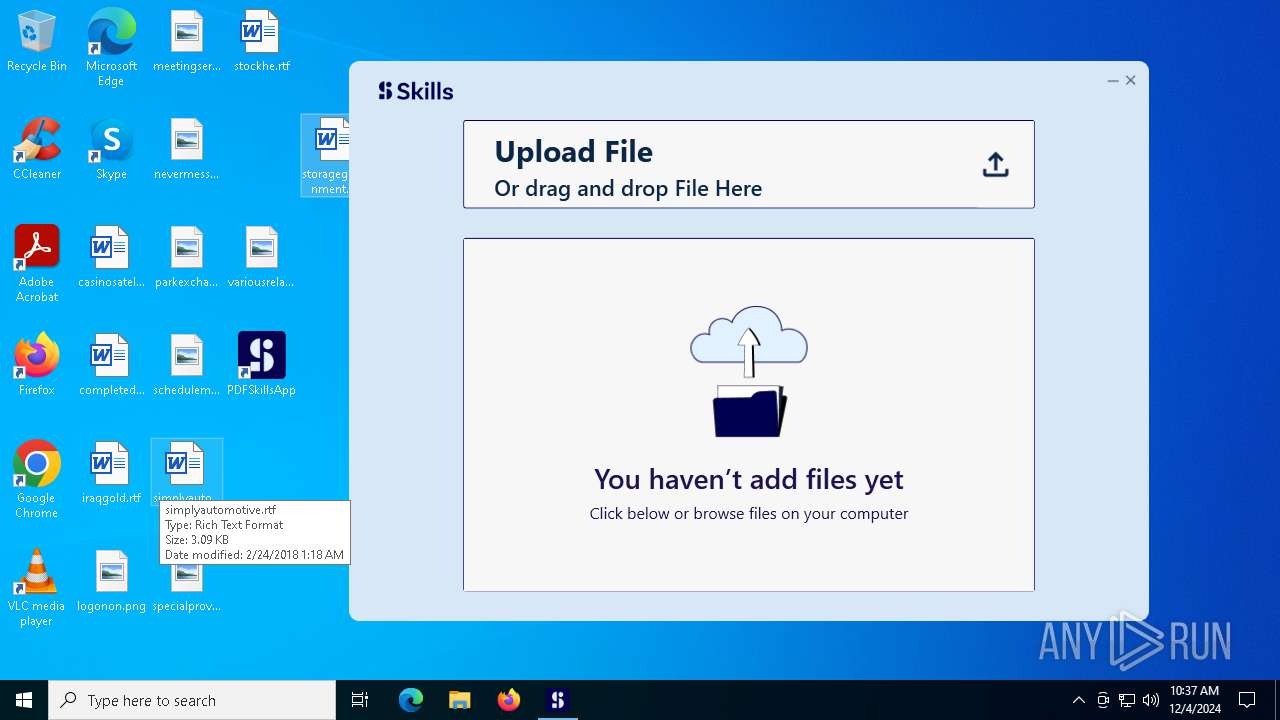Select the storageg... document icon
The image size is (1280, 720).
coord(326,155)
